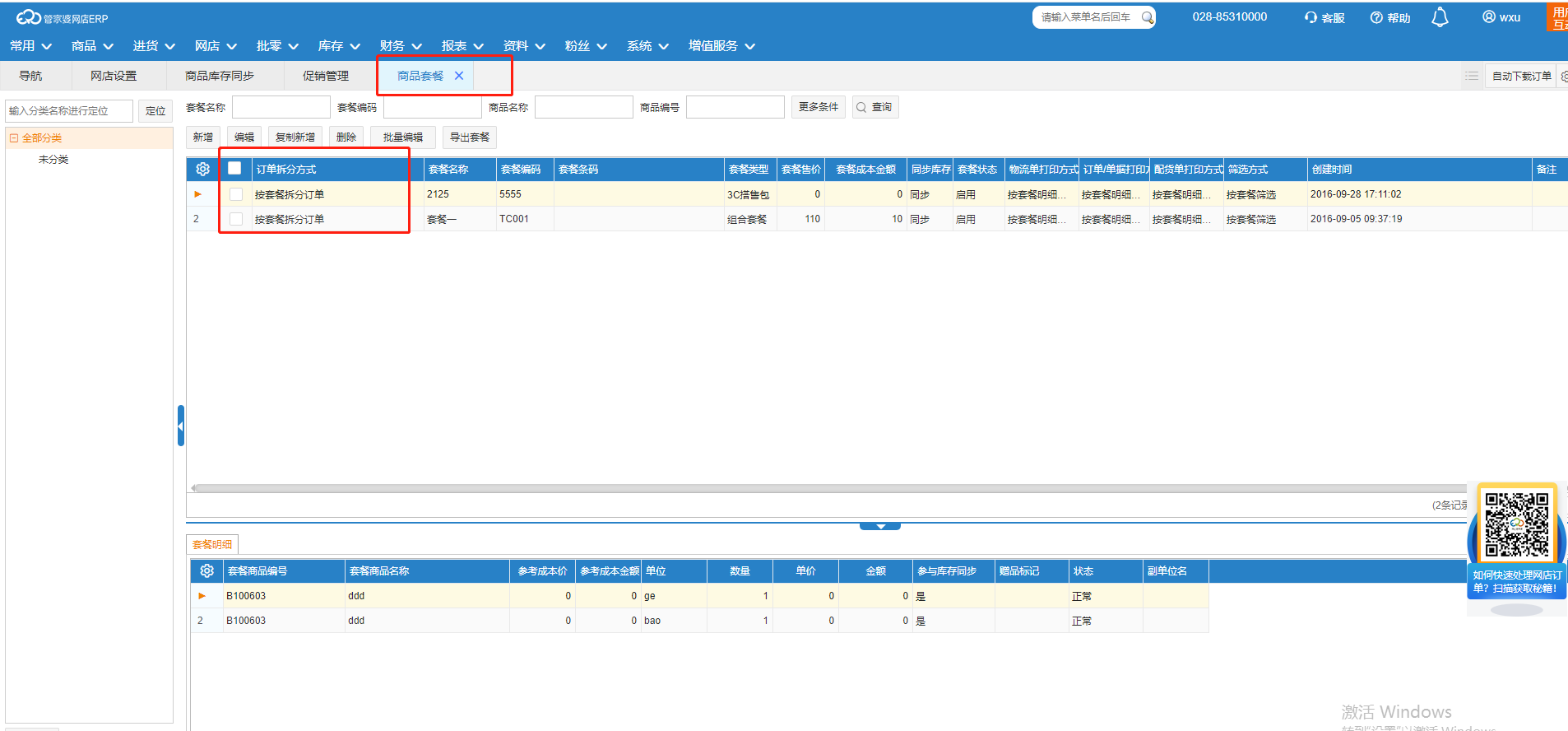Image resolution: width=1568 pixels, height=731 pixels.
Task: Open the 常用 menu
Action: 30,46
